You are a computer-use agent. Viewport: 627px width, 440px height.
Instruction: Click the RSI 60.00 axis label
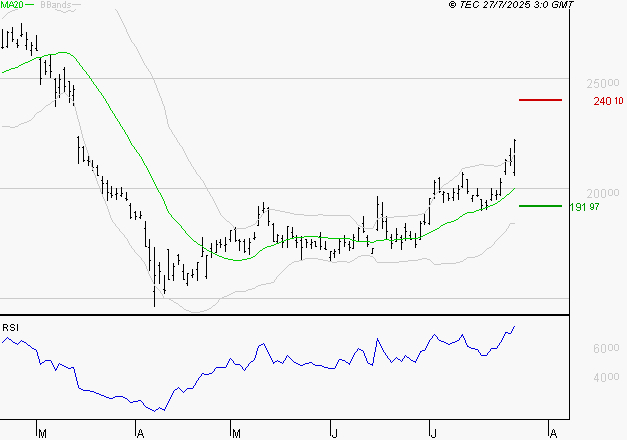tap(606, 348)
